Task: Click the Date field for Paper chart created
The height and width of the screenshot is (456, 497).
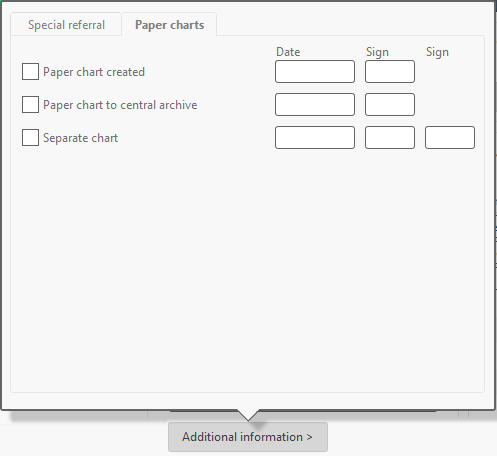Action: click(315, 71)
